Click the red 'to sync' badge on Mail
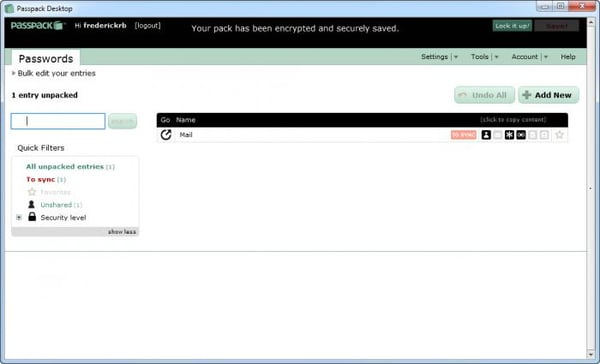The height and width of the screenshot is (364, 600). (x=463, y=135)
